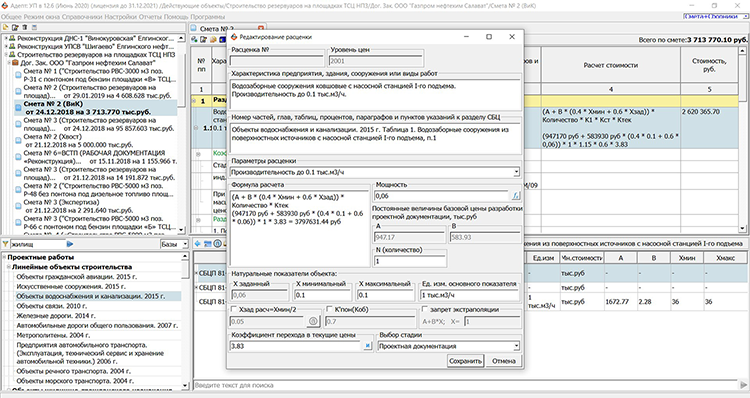Click the Смета № 2 tab document icon
The height and width of the screenshot is (398, 750).
pos(194,29)
